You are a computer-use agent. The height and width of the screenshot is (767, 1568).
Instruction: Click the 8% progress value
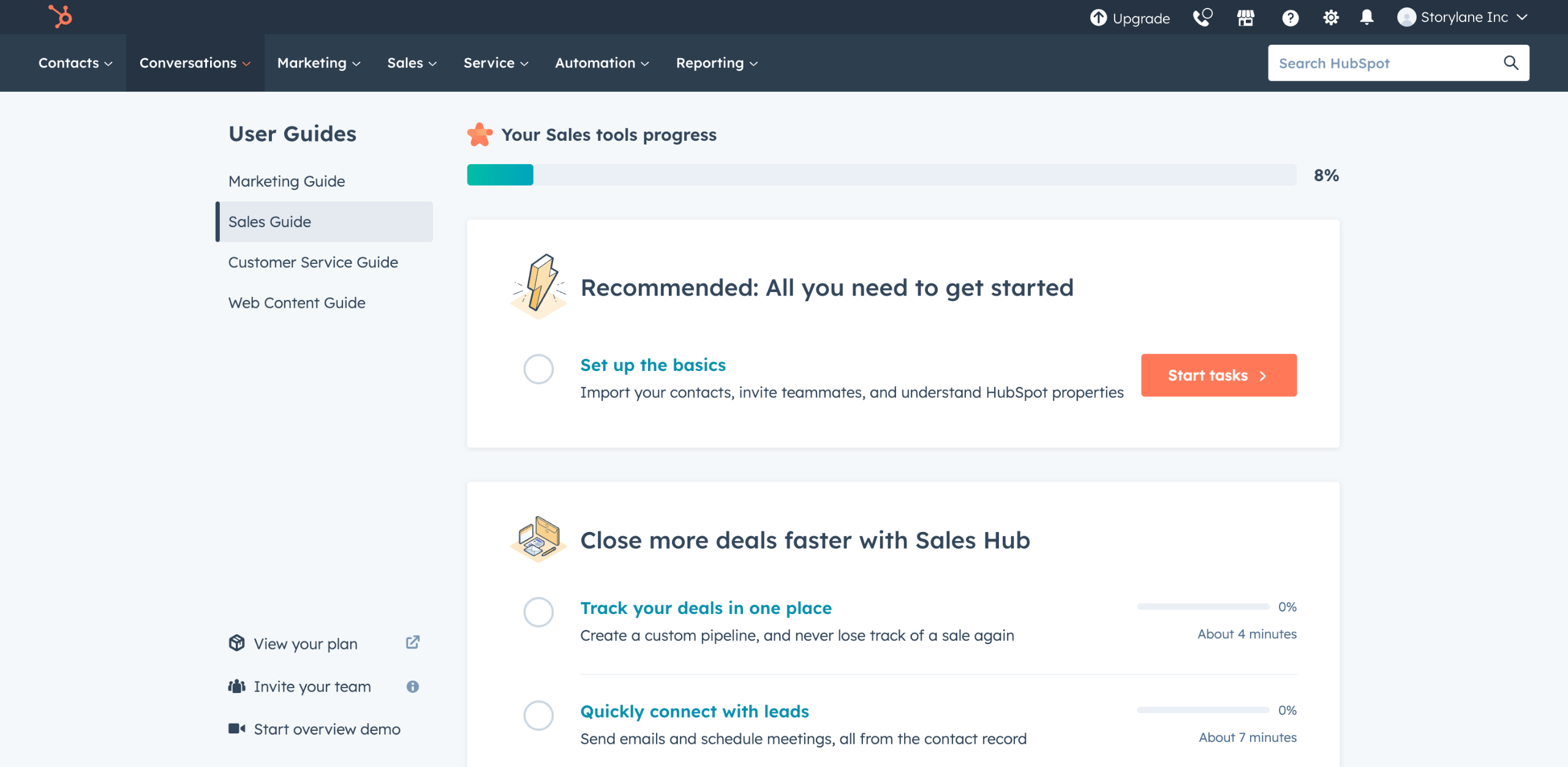point(1326,175)
